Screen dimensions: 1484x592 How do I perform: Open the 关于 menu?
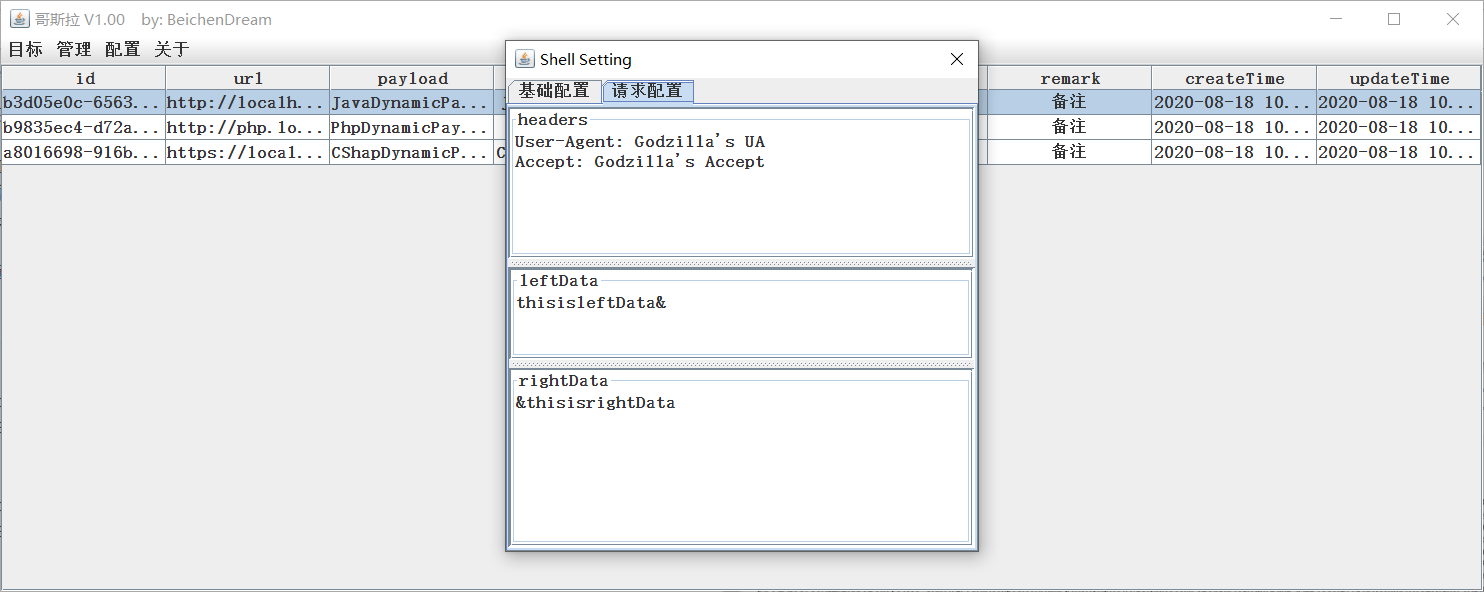pos(172,49)
